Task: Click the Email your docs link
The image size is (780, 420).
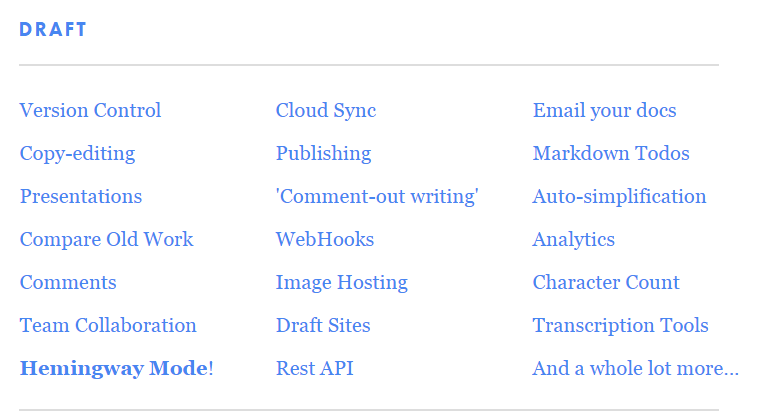Action: coord(604,111)
